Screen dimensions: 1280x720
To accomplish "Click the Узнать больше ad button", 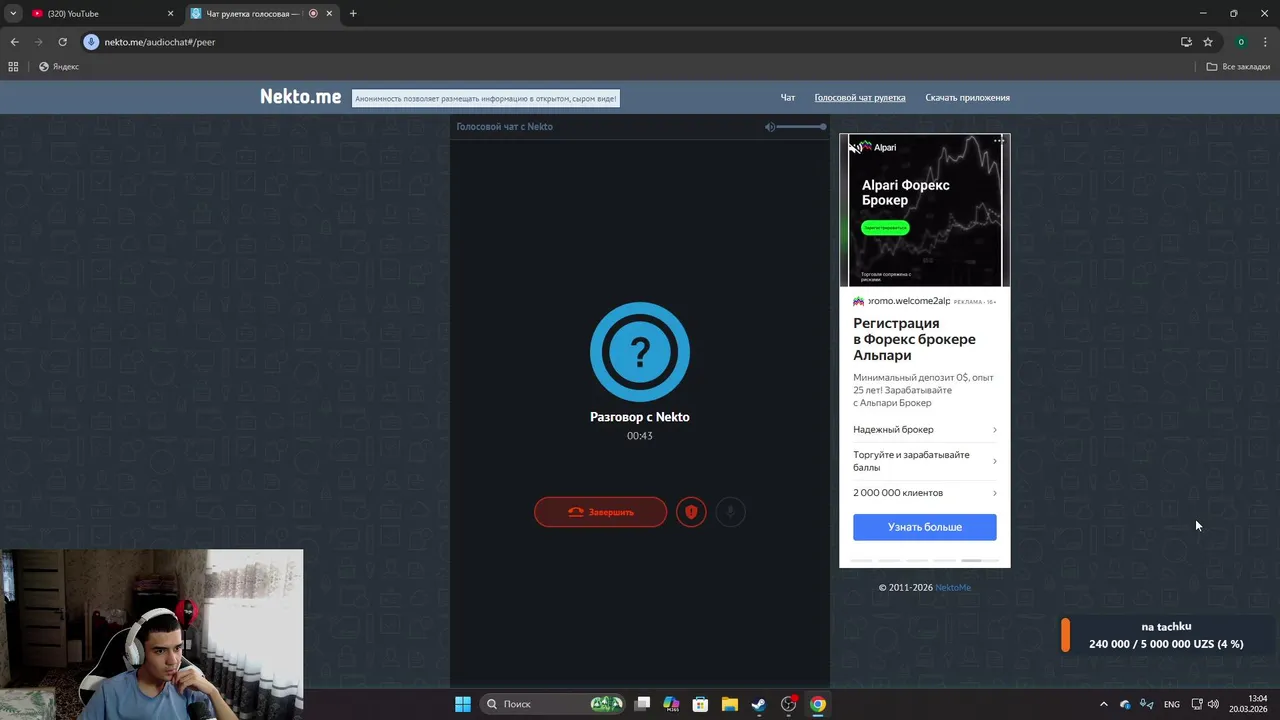I will pyautogui.click(x=925, y=527).
